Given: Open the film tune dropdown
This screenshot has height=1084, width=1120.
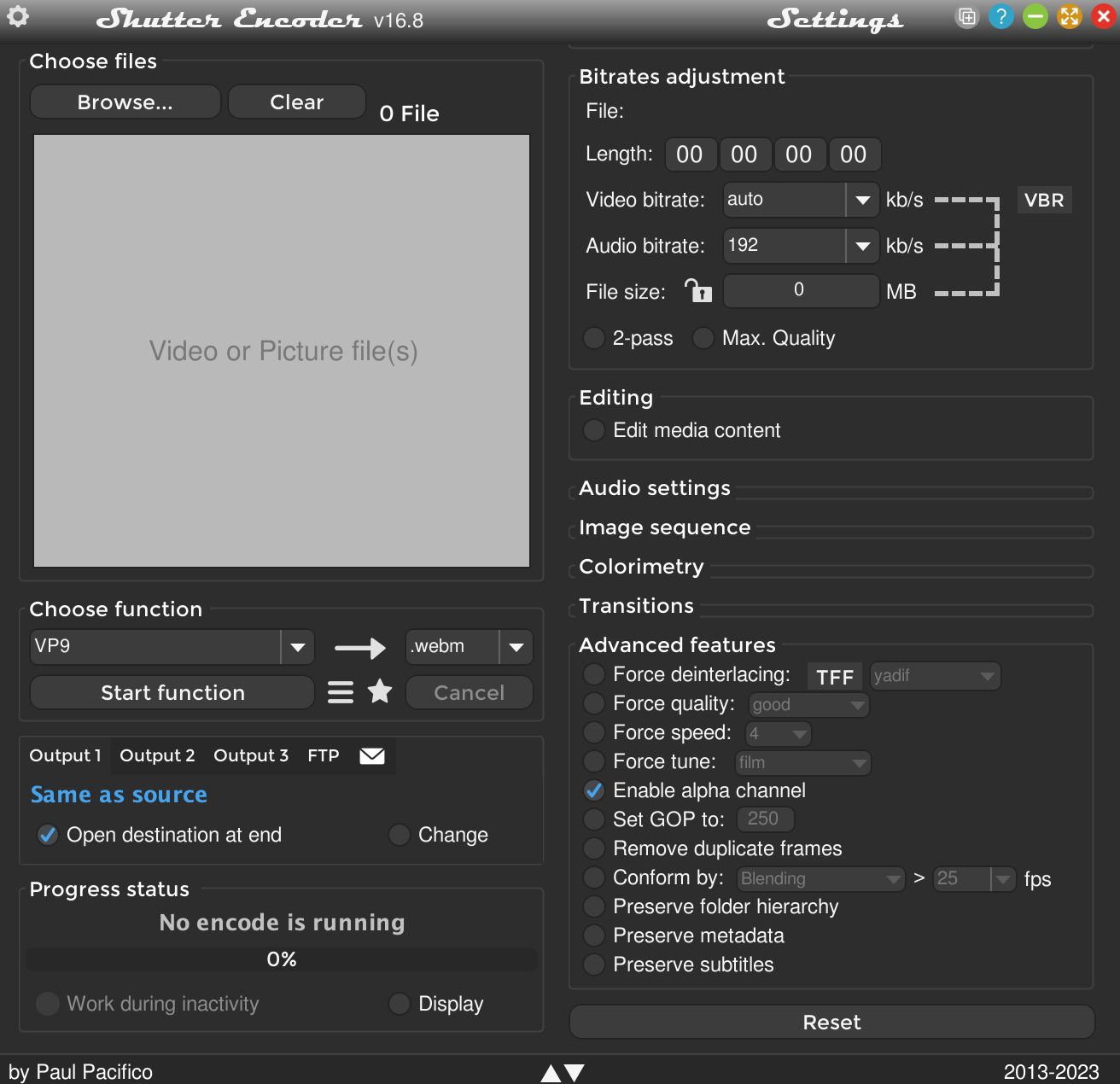Looking at the screenshot, I should point(802,763).
